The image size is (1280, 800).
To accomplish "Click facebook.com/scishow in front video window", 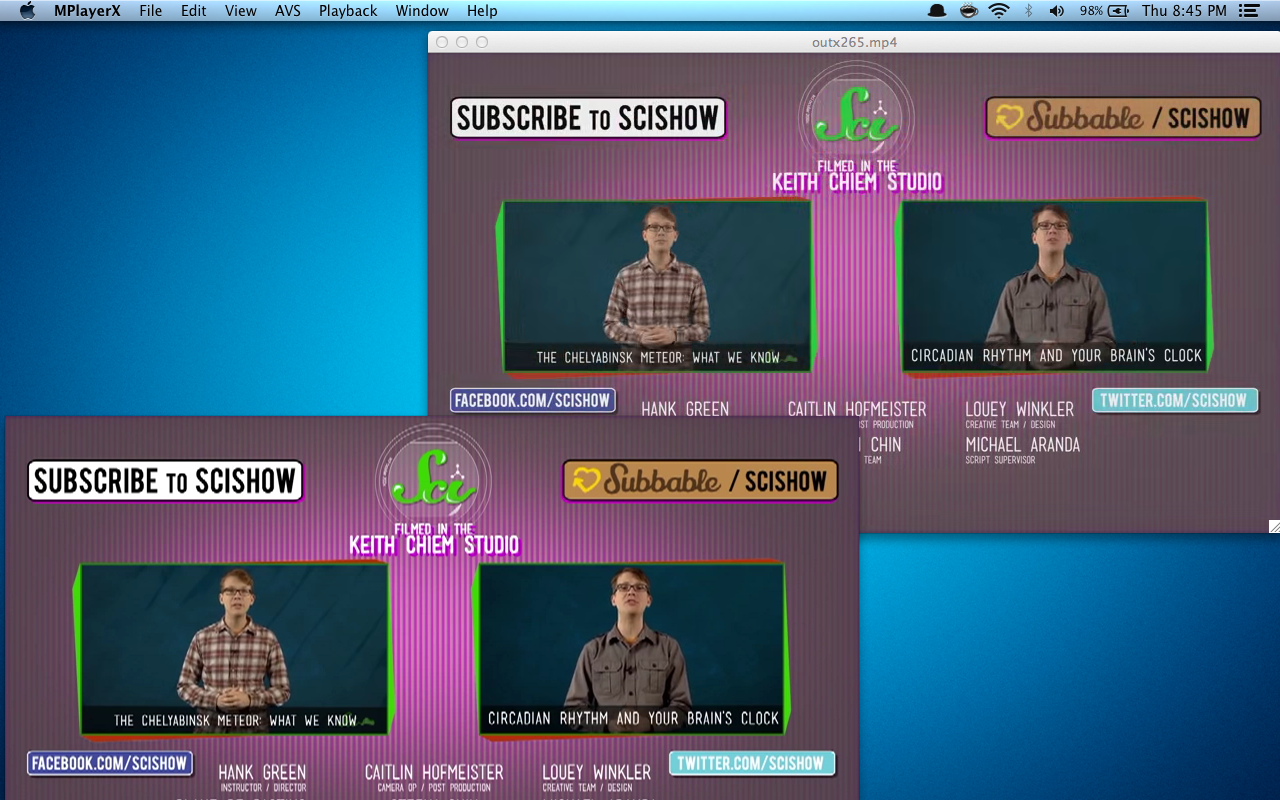I will 109,763.
